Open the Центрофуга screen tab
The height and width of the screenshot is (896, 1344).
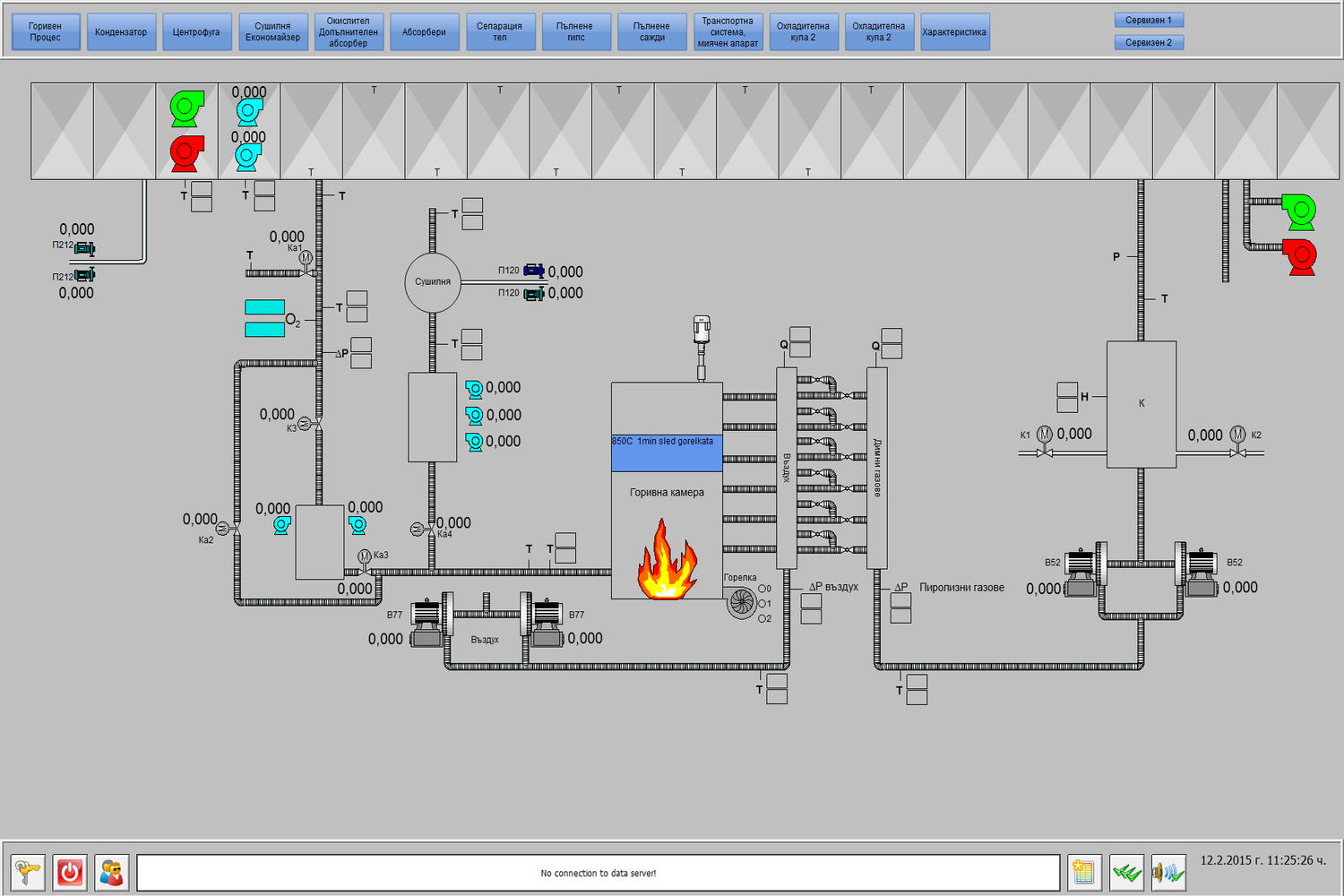(196, 32)
